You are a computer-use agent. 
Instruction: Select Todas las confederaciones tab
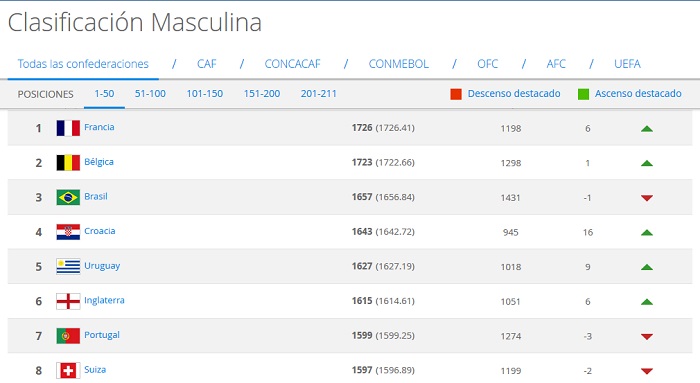coord(83,64)
